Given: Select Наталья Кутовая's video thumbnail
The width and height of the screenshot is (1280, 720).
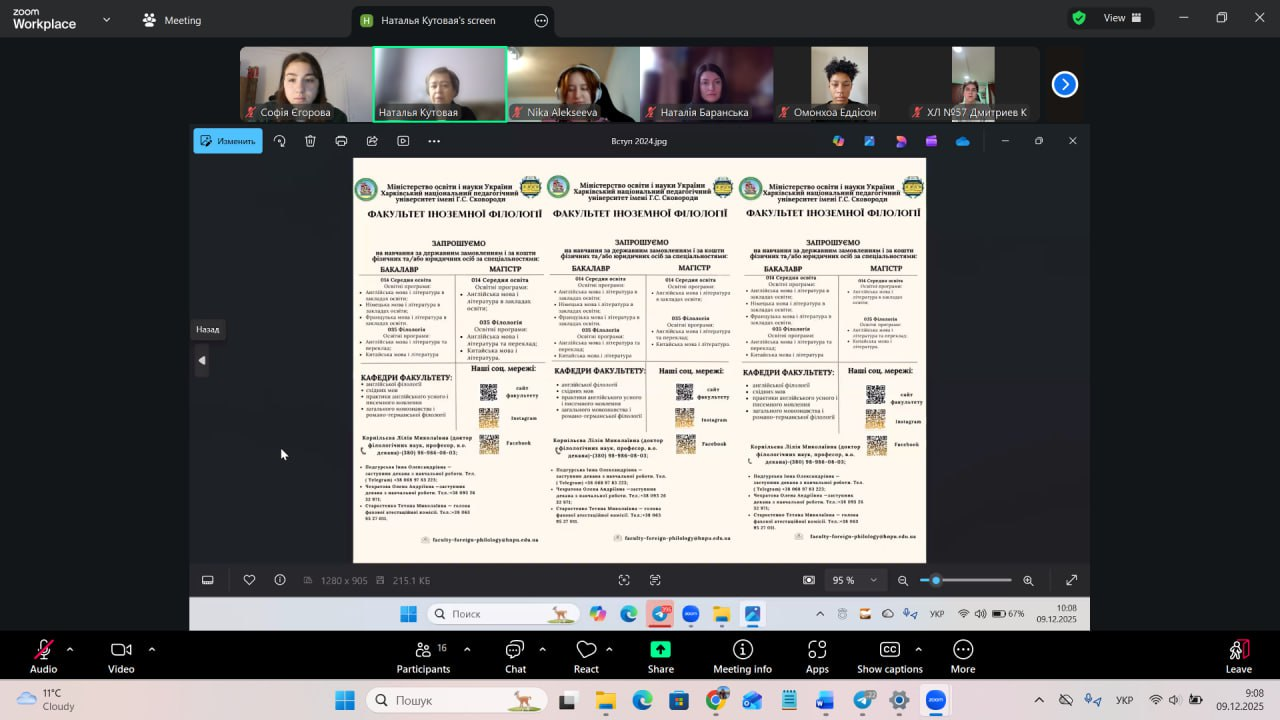Looking at the screenshot, I should [x=439, y=85].
